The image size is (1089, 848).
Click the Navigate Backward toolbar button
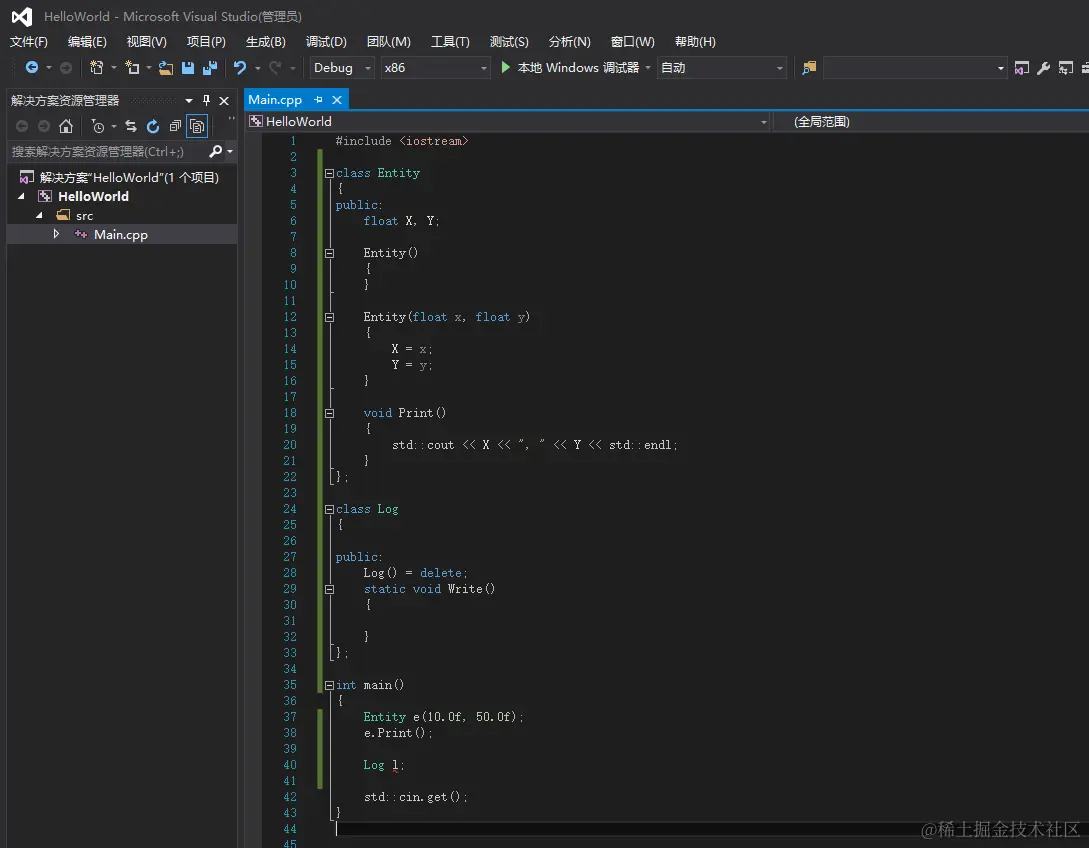[x=32, y=68]
